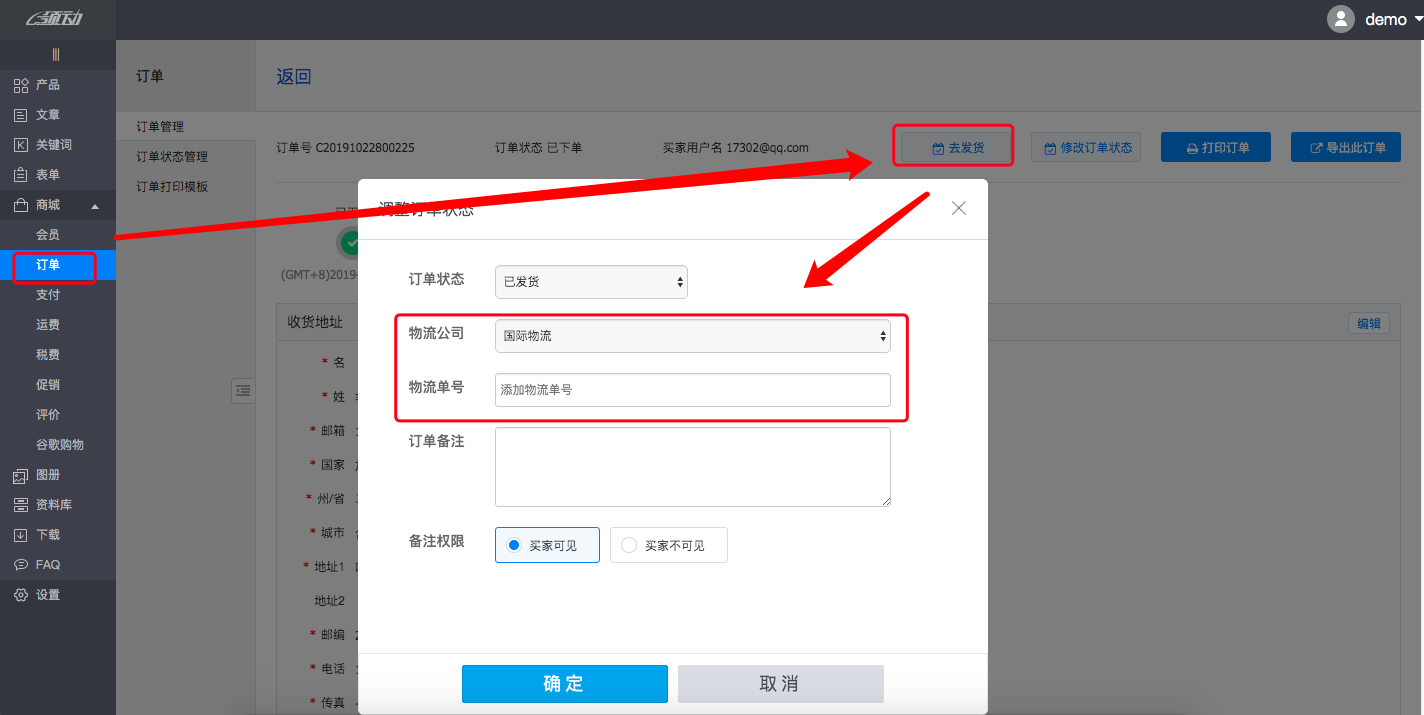Open the 订单状态 dropdown showing 已发货

(590, 281)
